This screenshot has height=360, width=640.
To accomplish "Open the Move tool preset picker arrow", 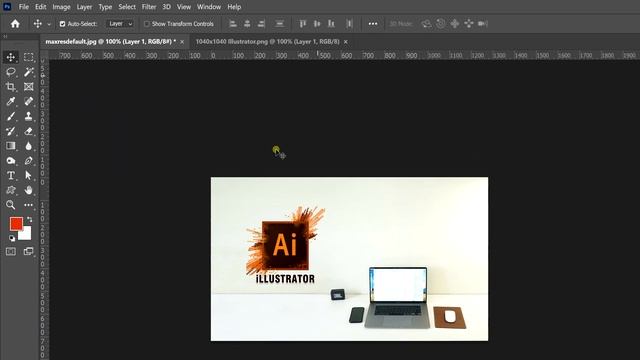I will point(49,24).
